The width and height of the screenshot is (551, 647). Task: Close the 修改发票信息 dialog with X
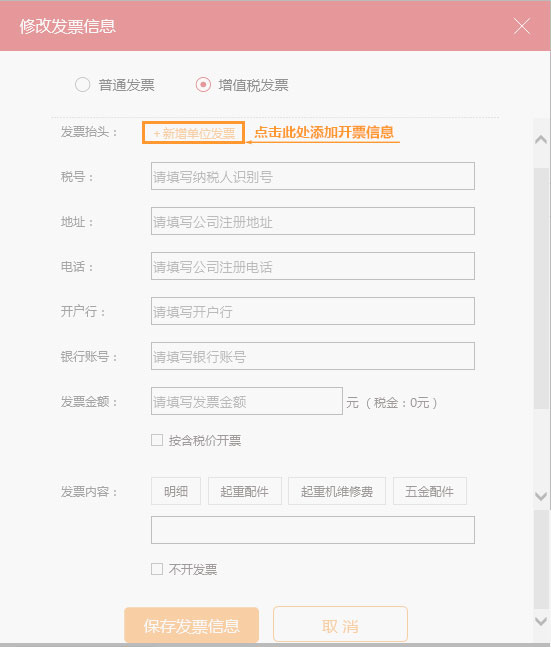522,26
